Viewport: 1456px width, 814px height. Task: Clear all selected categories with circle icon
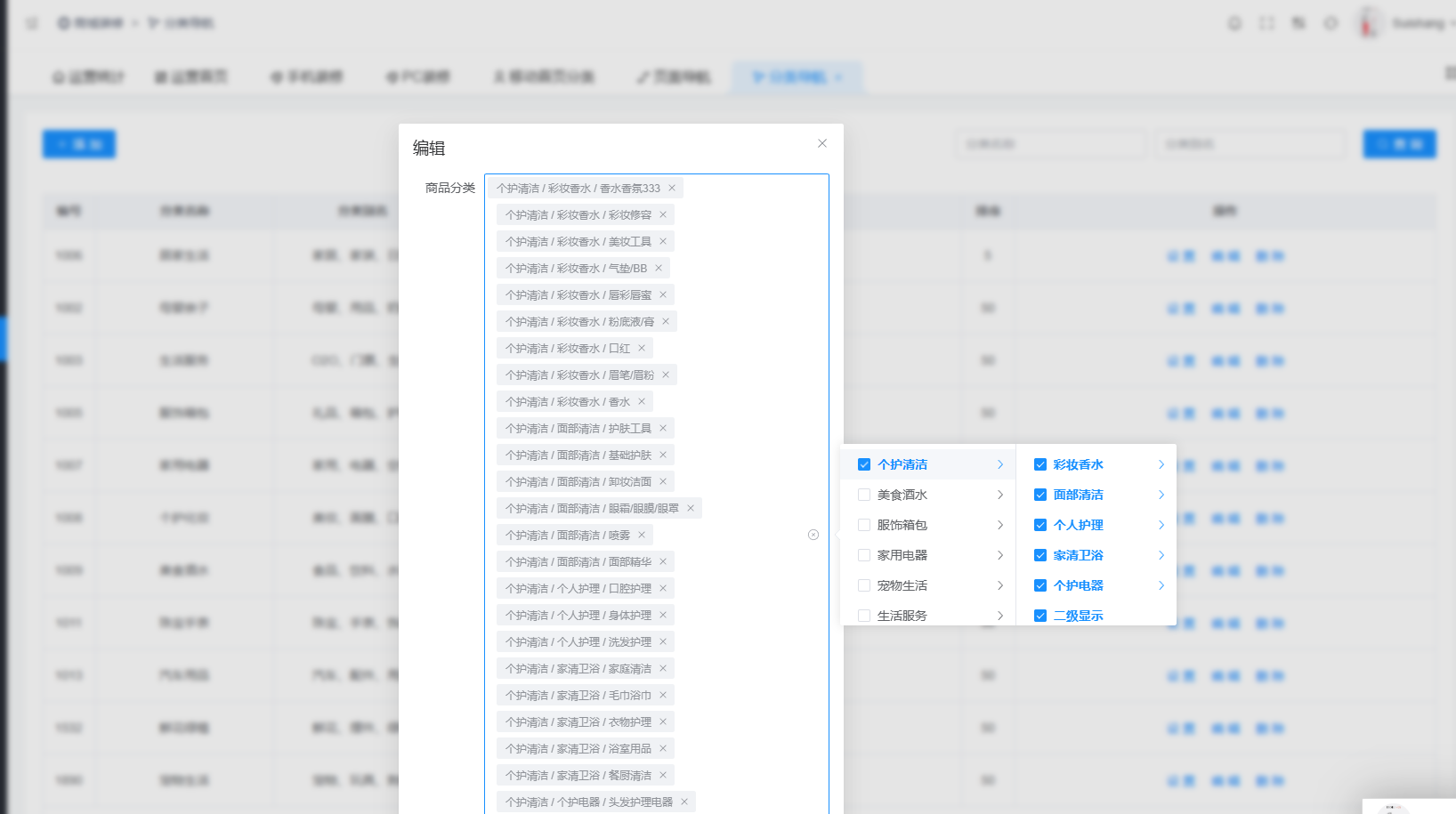pos(813,535)
